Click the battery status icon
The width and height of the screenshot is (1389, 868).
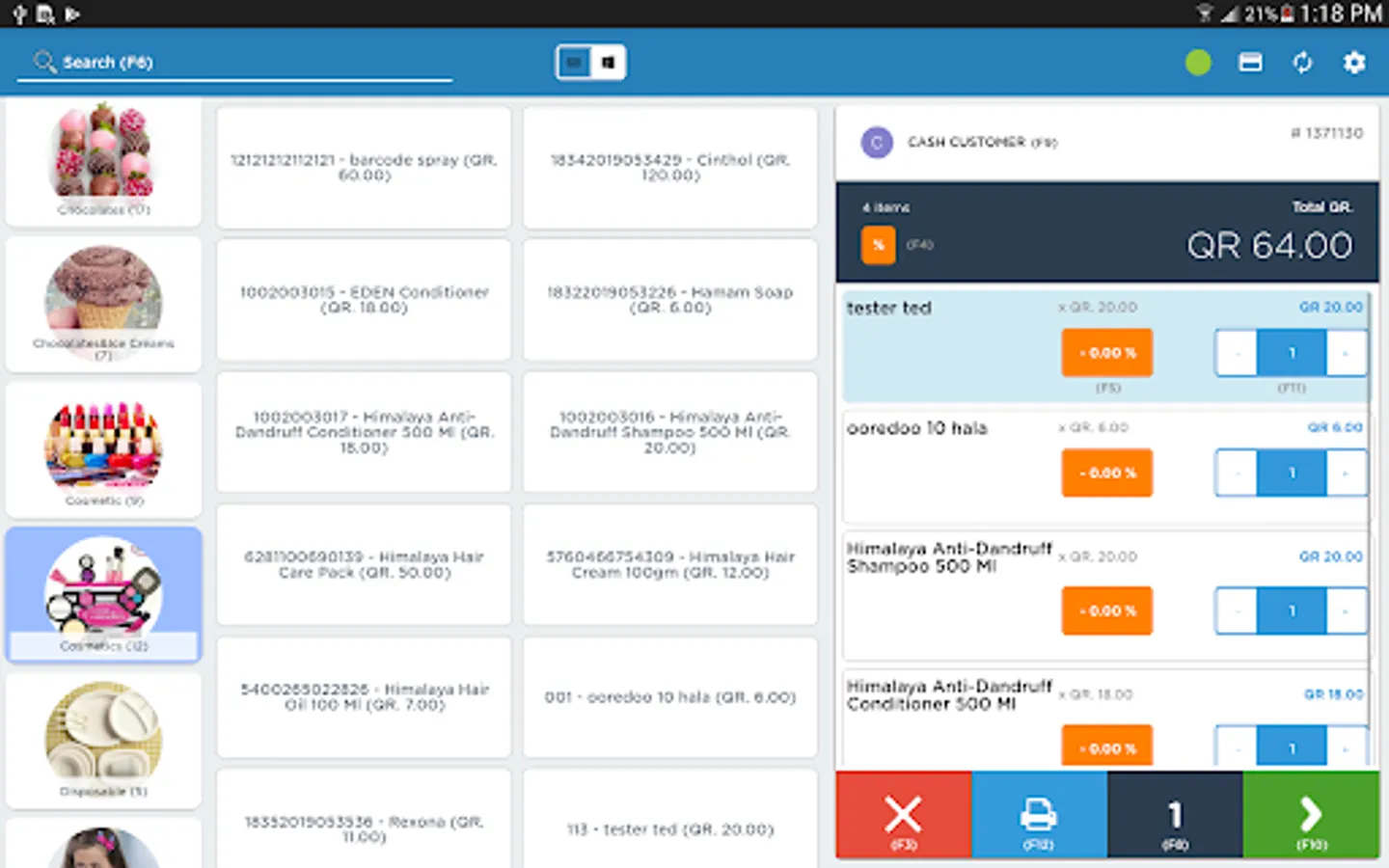pos(1287,14)
